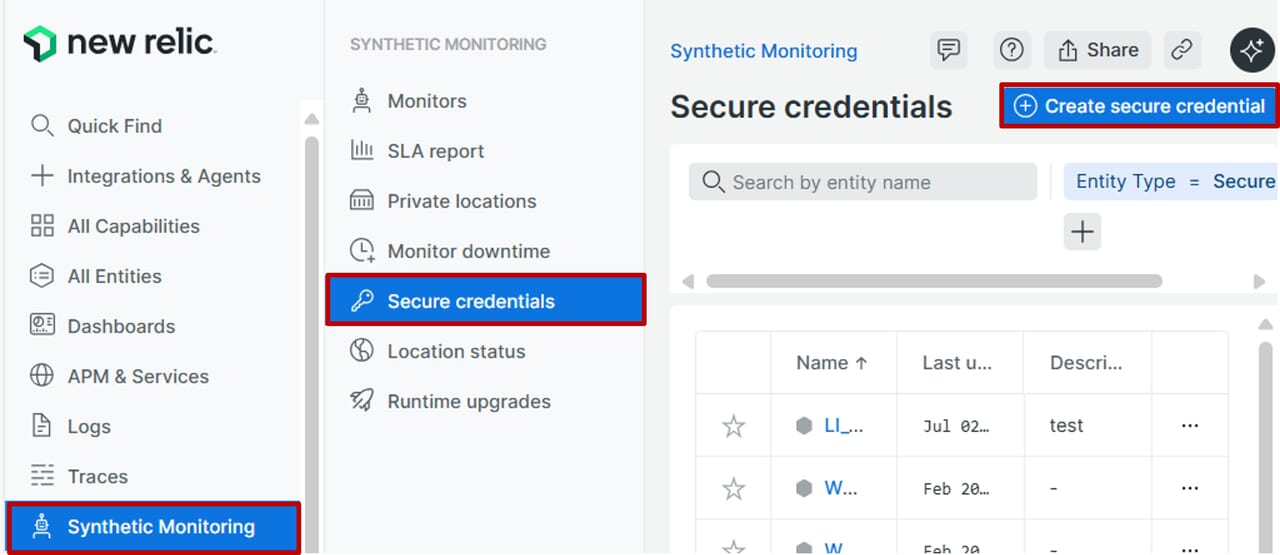Open the feedback chat bubble icon
Image resolution: width=1280 pixels, height=555 pixels.
click(948, 50)
